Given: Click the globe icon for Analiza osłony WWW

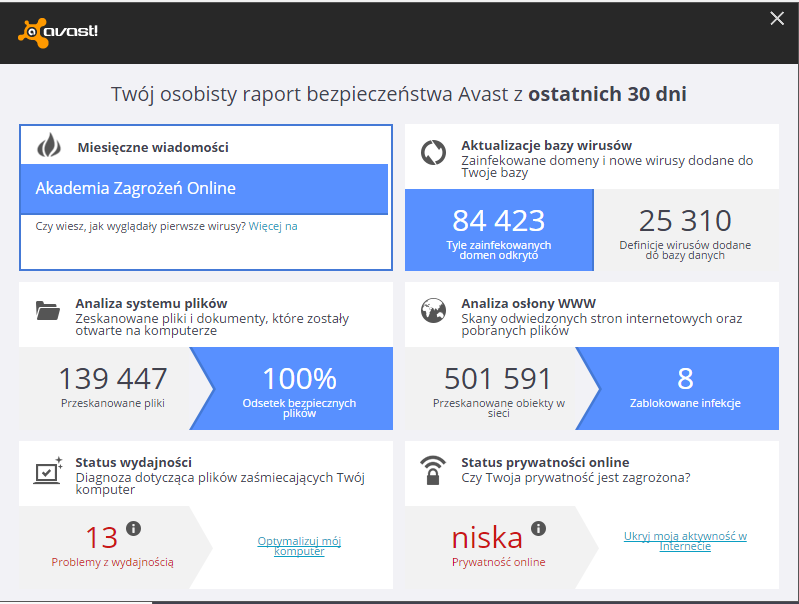Looking at the screenshot, I should 433,310.
